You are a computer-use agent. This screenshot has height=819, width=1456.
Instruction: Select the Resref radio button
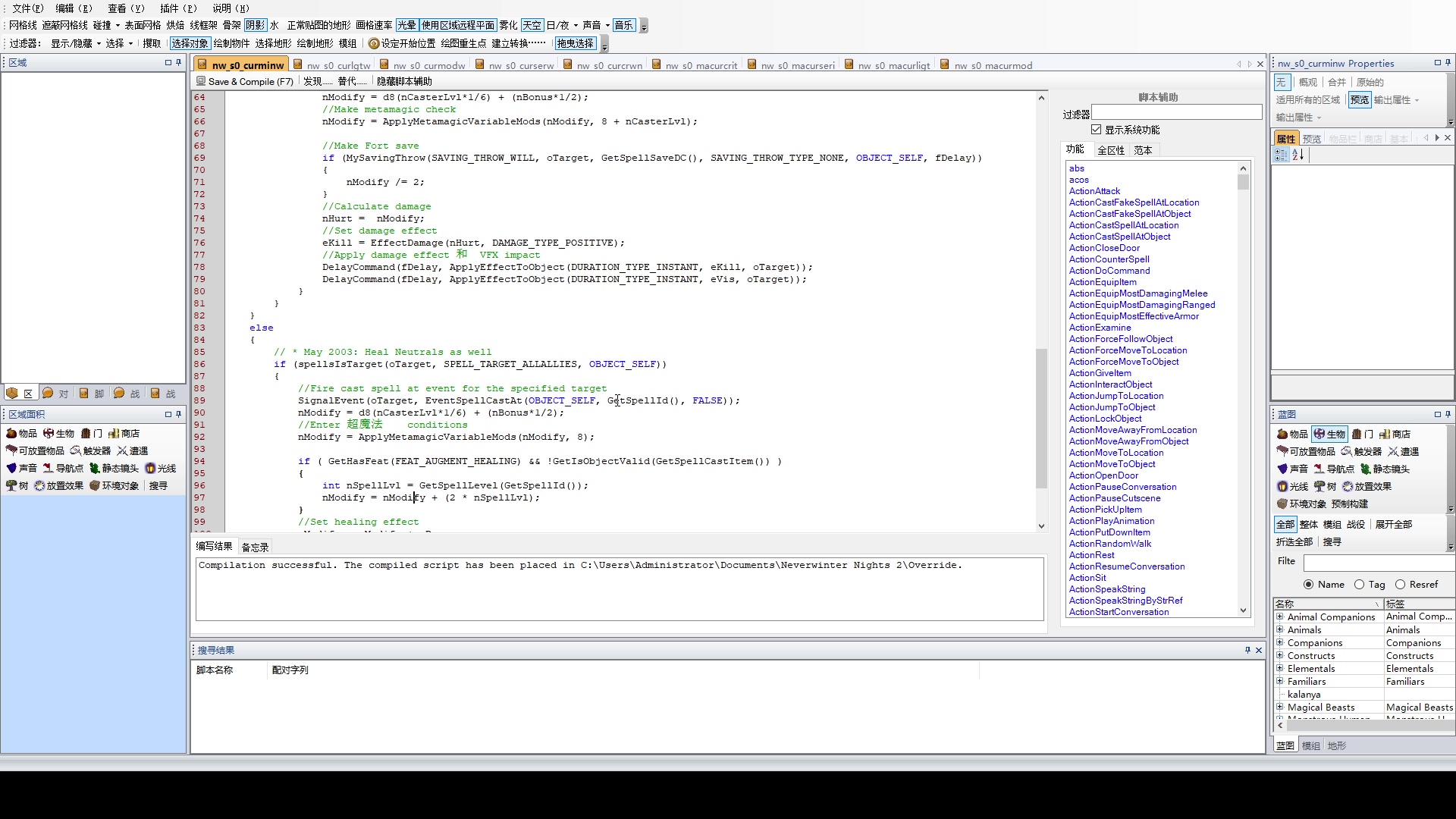click(1400, 584)
